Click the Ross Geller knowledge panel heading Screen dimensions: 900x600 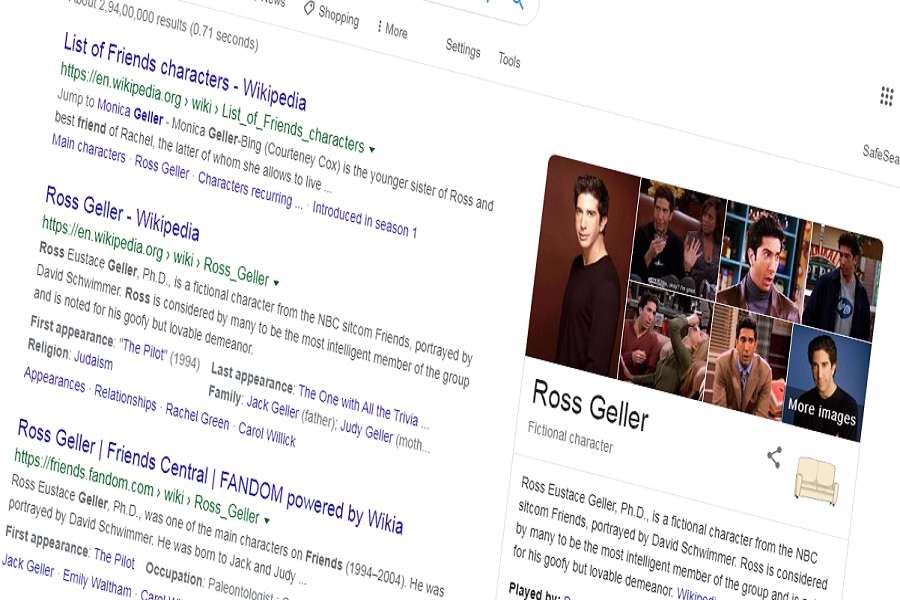coord(590,405)
